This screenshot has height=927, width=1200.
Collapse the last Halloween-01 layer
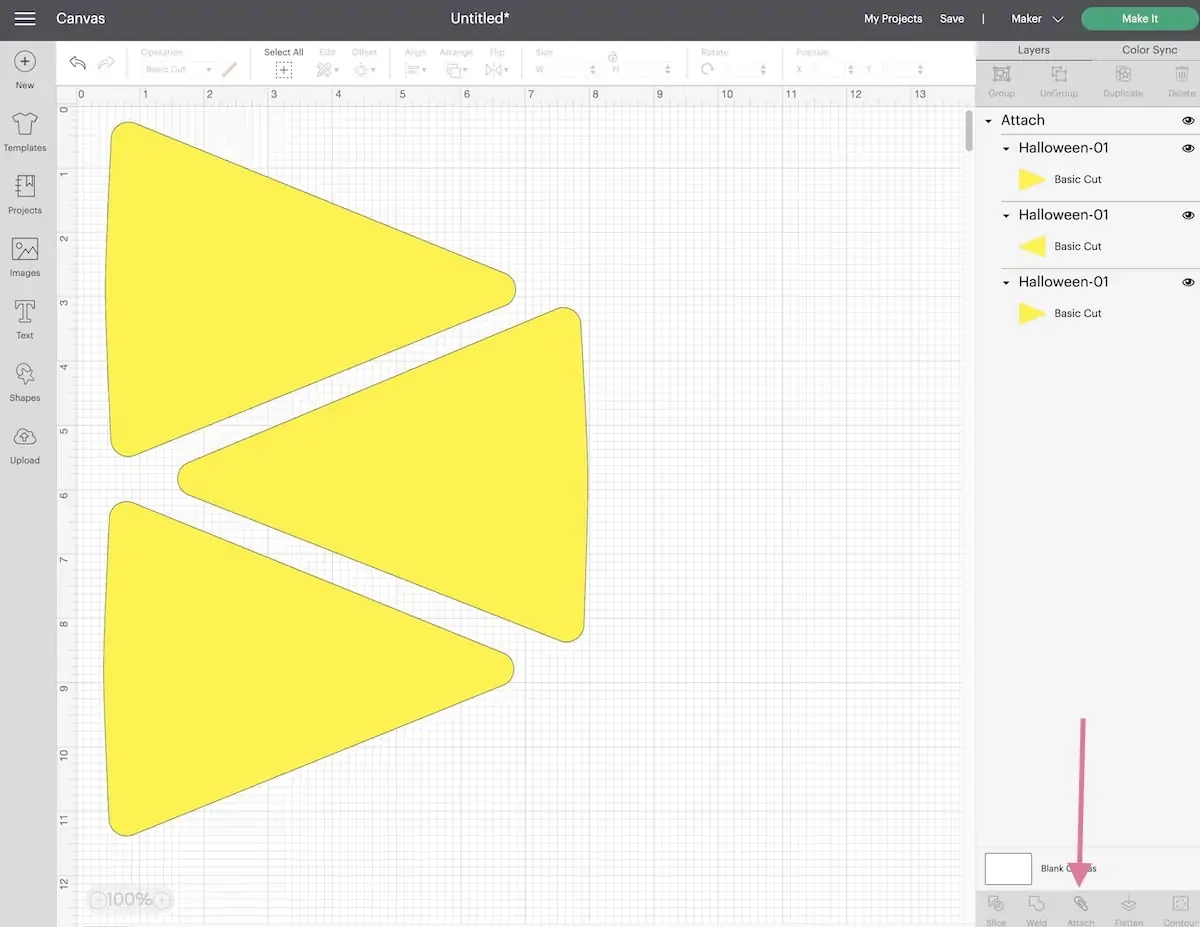click(x=1006, y=283)
